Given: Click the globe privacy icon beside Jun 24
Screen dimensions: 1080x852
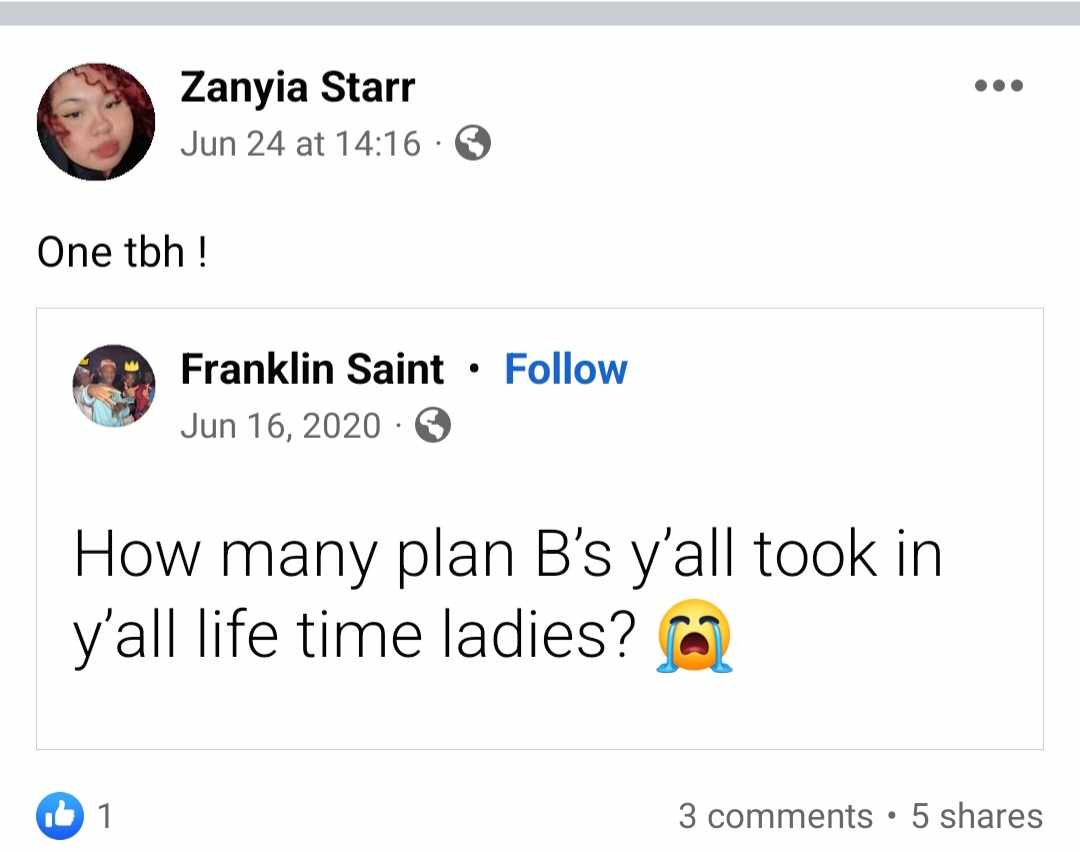Looking at the screenshot, I should pos(473,145).
